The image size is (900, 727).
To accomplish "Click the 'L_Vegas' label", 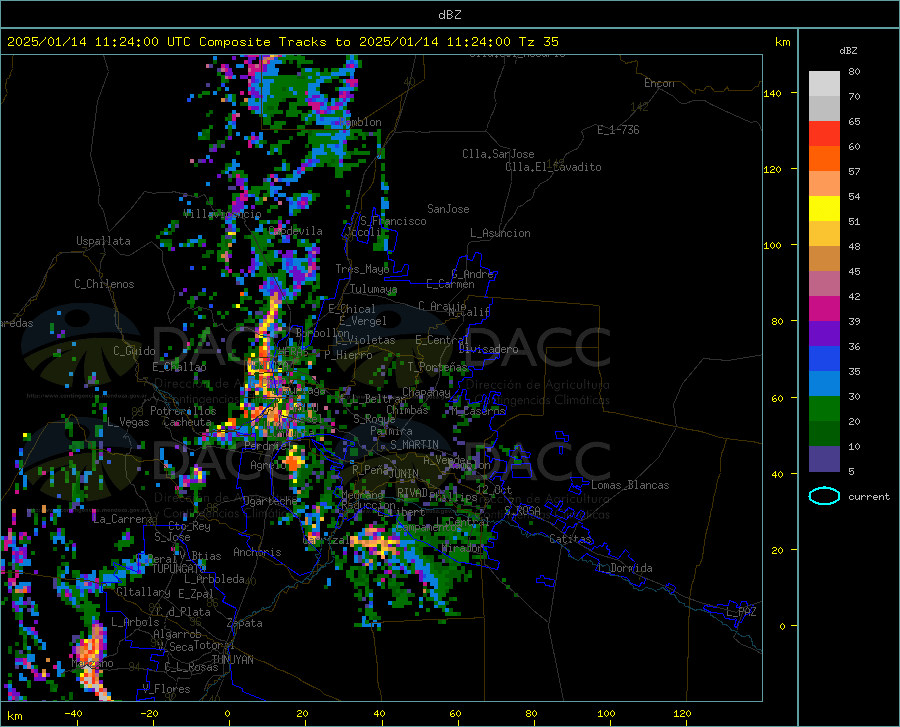I will click(128, 422).
